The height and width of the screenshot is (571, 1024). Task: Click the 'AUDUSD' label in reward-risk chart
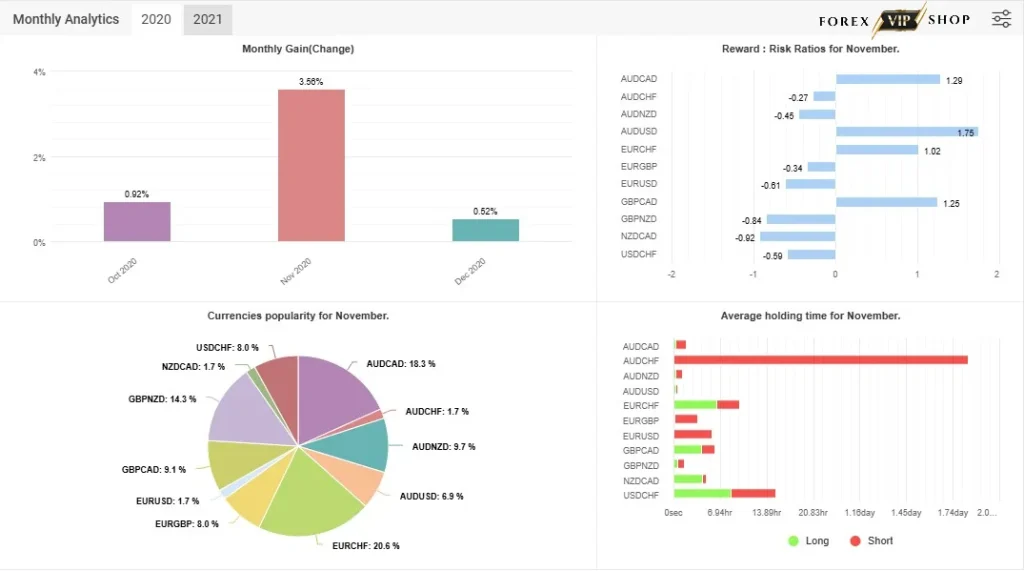639,131
